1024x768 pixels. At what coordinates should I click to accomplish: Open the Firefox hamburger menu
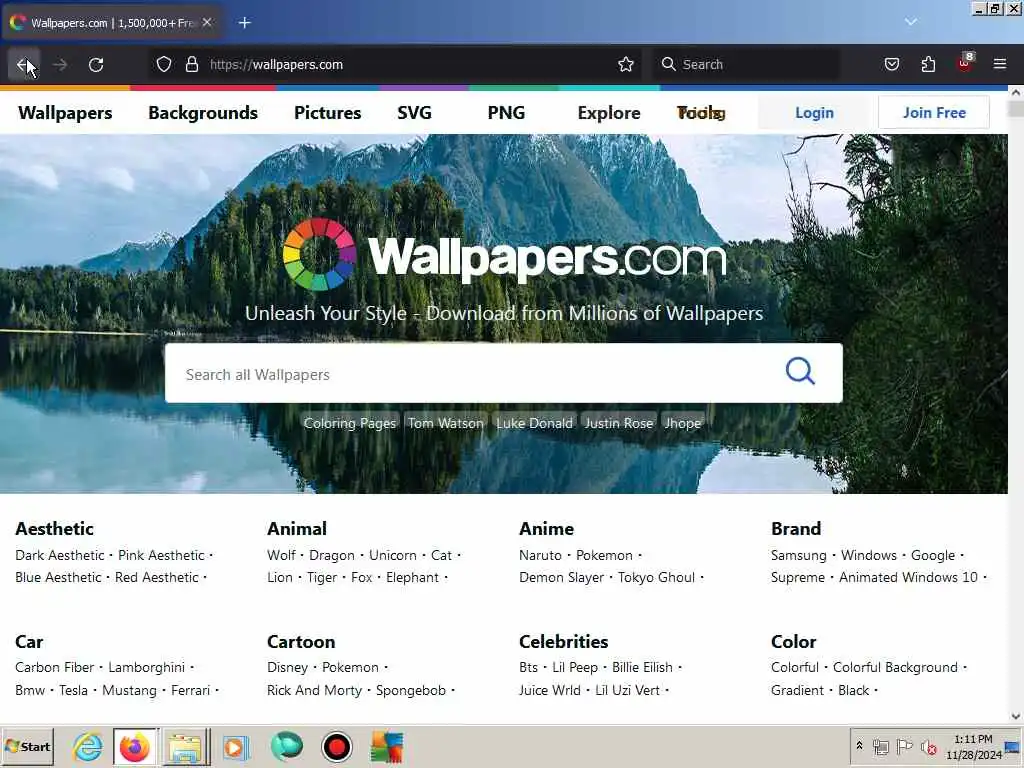(1000, 64)
